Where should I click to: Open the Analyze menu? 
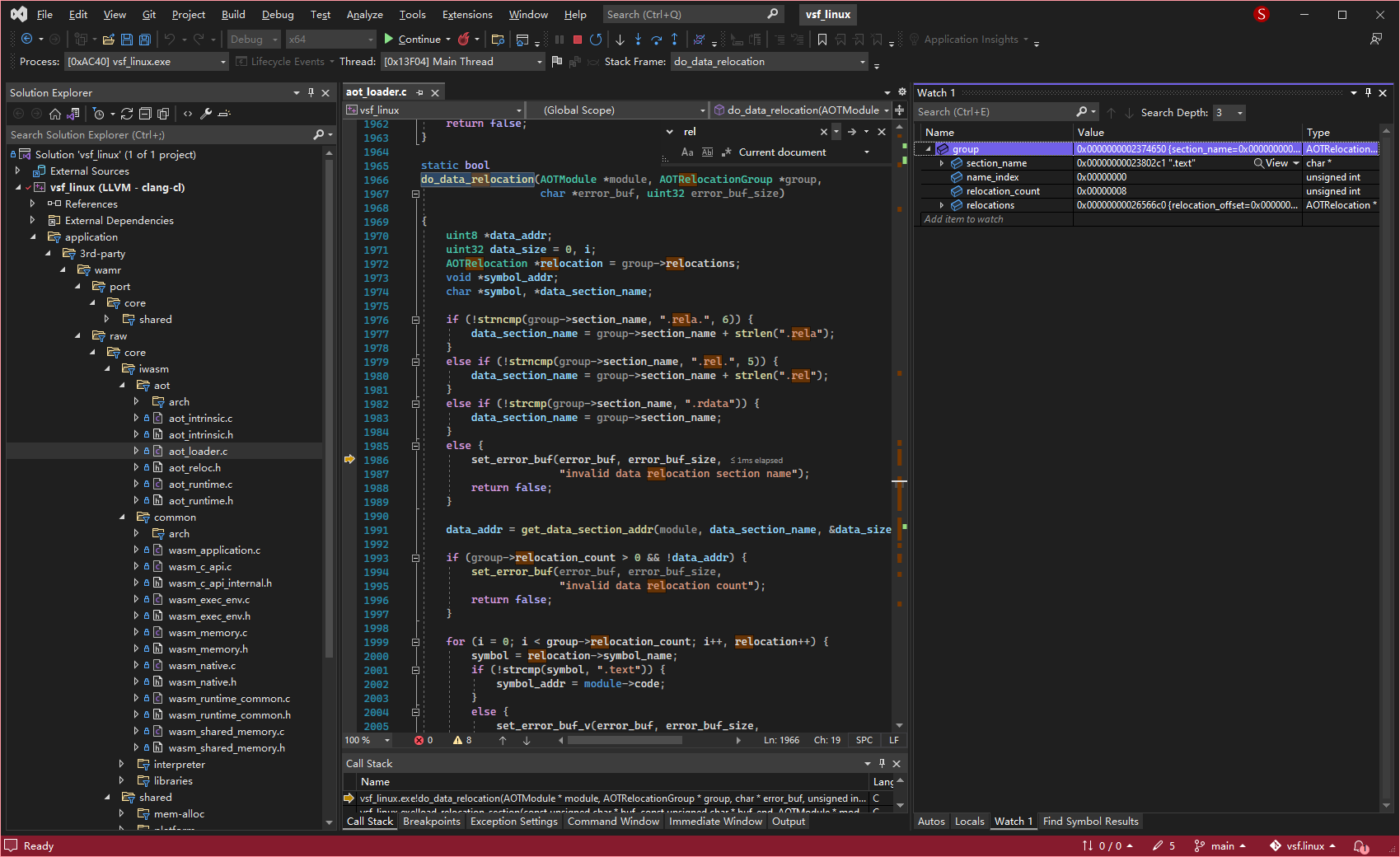[364, 15]
